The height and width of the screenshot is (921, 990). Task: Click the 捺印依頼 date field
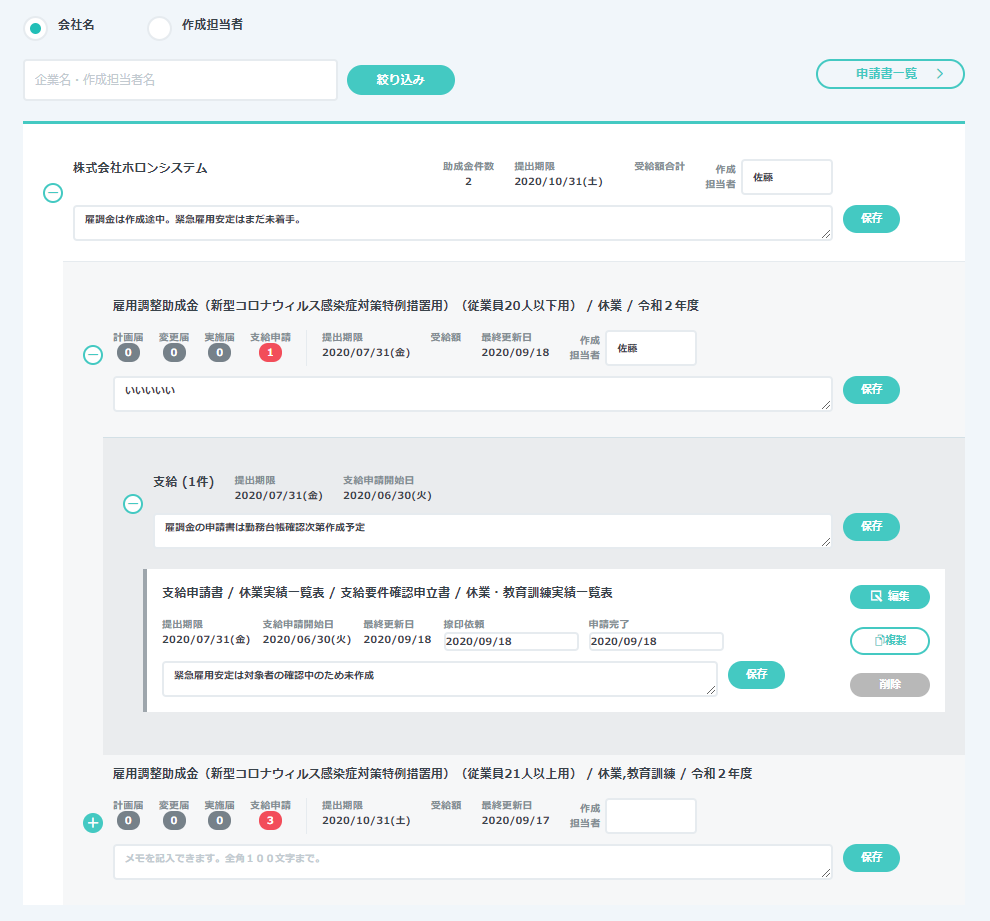510,642
